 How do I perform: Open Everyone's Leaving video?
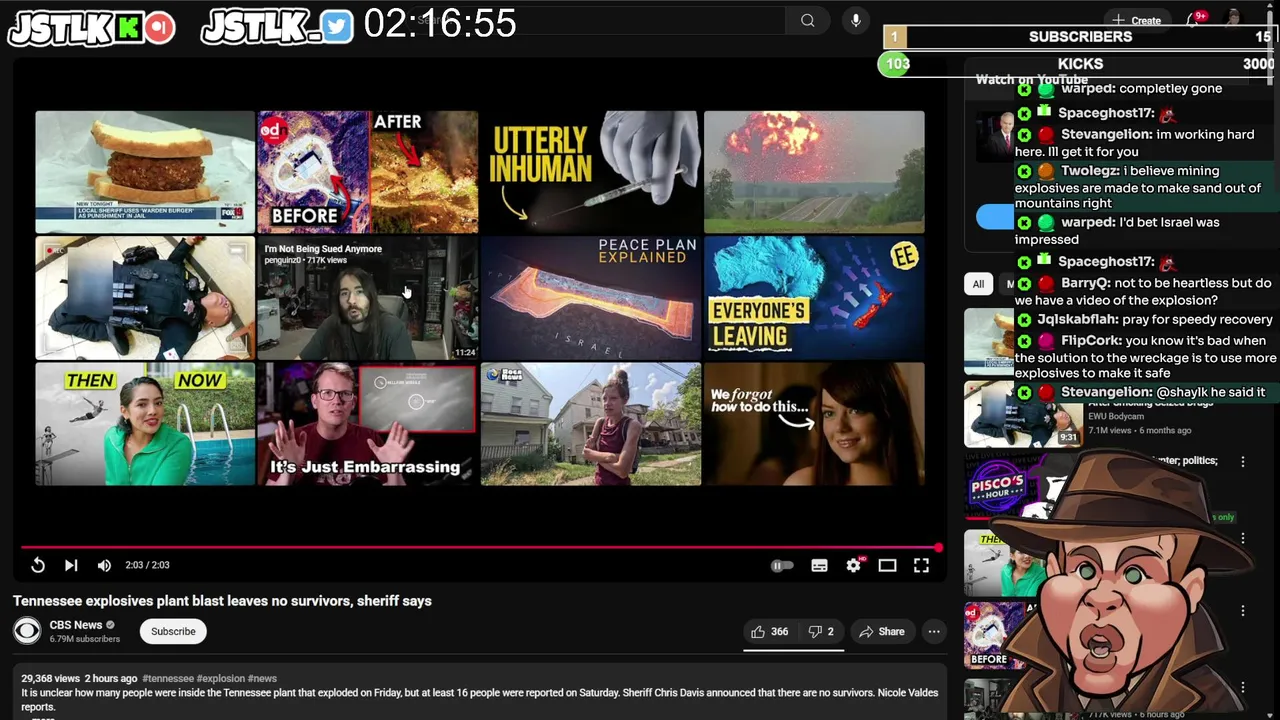[x=814, y=298]
